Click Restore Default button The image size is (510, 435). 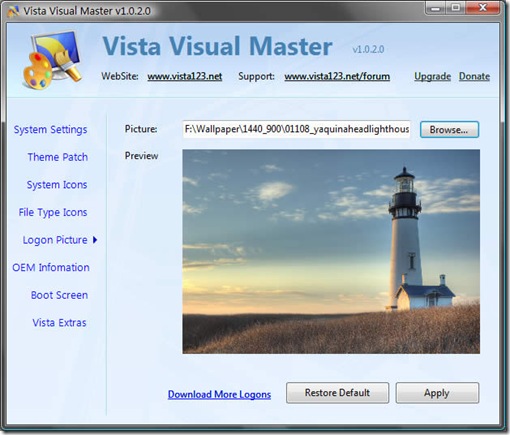tap(337, 393)
